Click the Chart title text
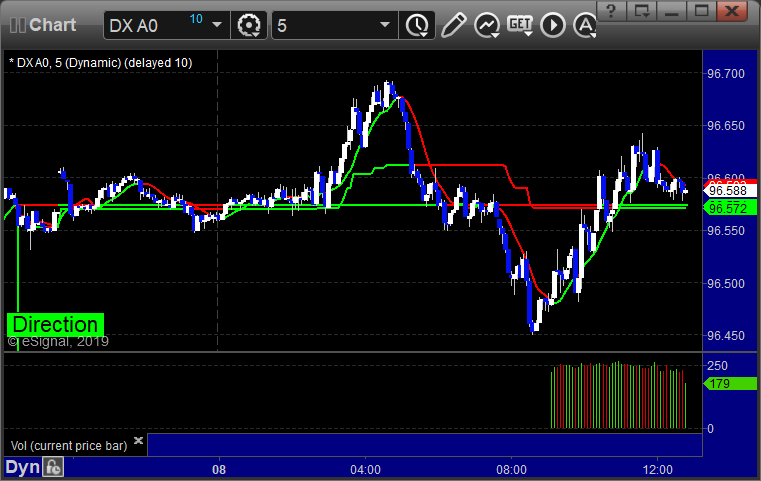The height and width of the screenshot is (481, 761). point(52,25)
